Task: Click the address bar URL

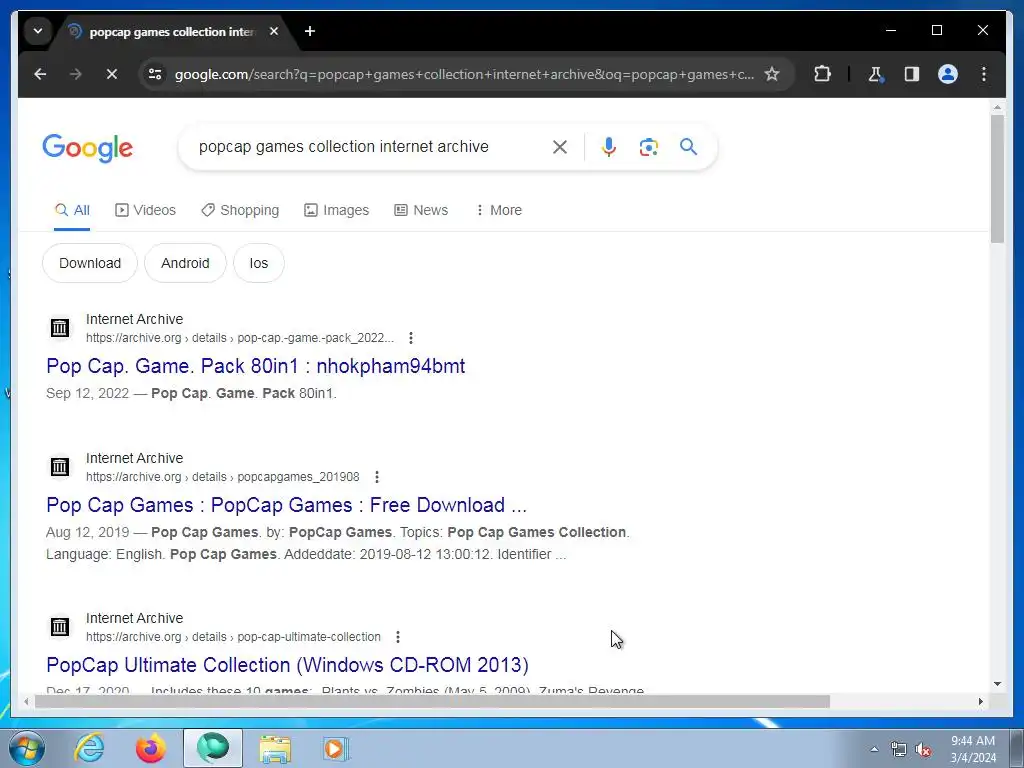Action: point(464,74)
